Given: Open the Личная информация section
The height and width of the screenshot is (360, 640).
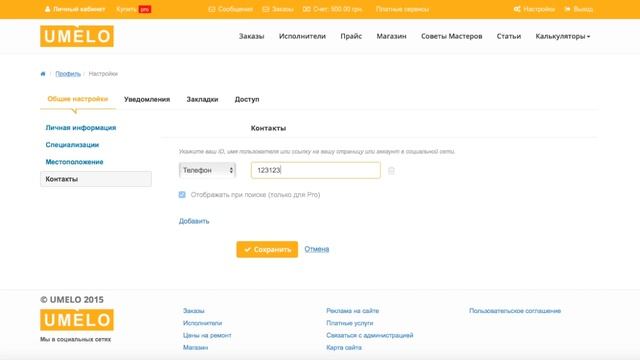Looking at the screenshot, I should tap(81, 128).
